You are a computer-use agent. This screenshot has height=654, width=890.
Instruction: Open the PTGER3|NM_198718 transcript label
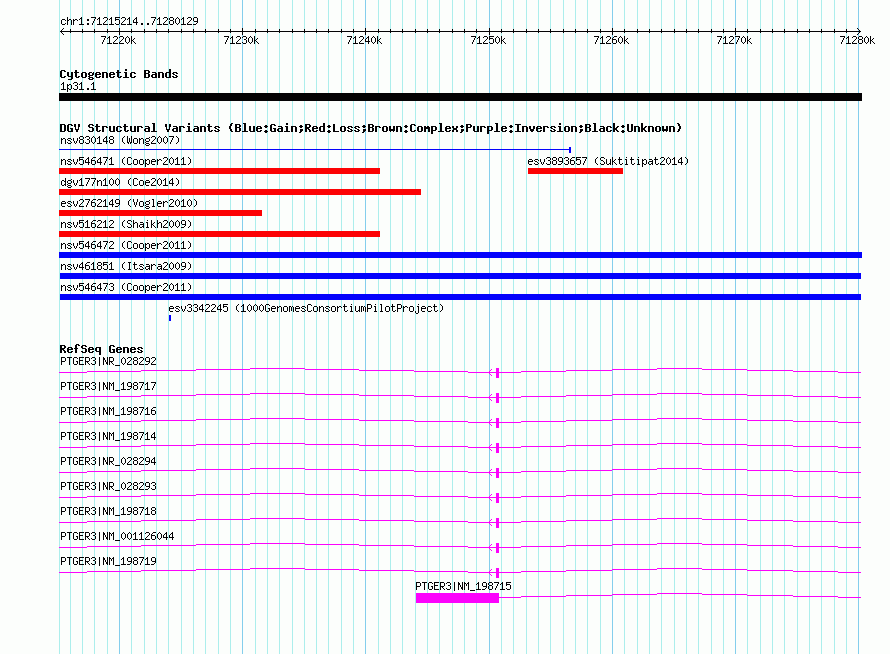coord(108,511)
